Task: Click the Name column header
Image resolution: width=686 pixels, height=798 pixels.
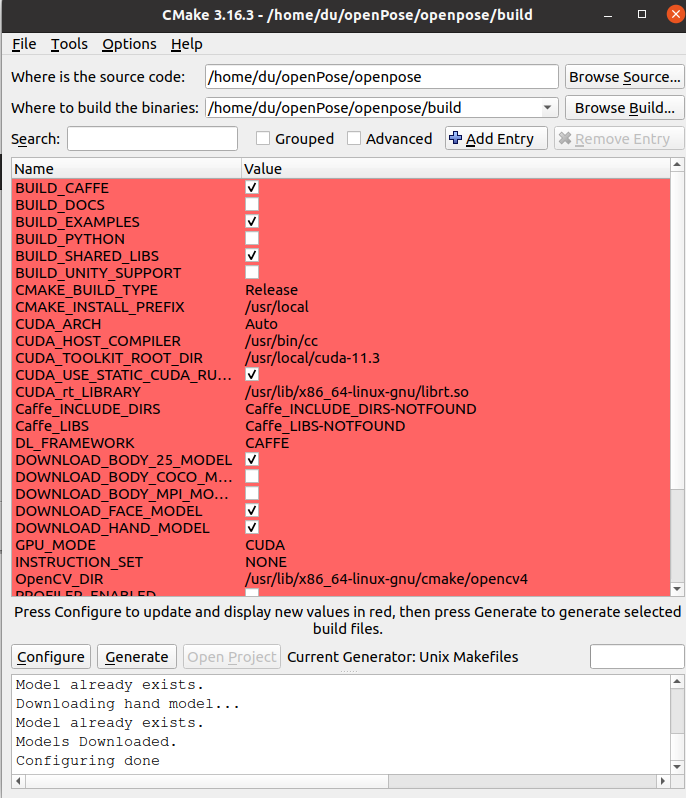Action: pyautogui.click(x=126, y=168)
